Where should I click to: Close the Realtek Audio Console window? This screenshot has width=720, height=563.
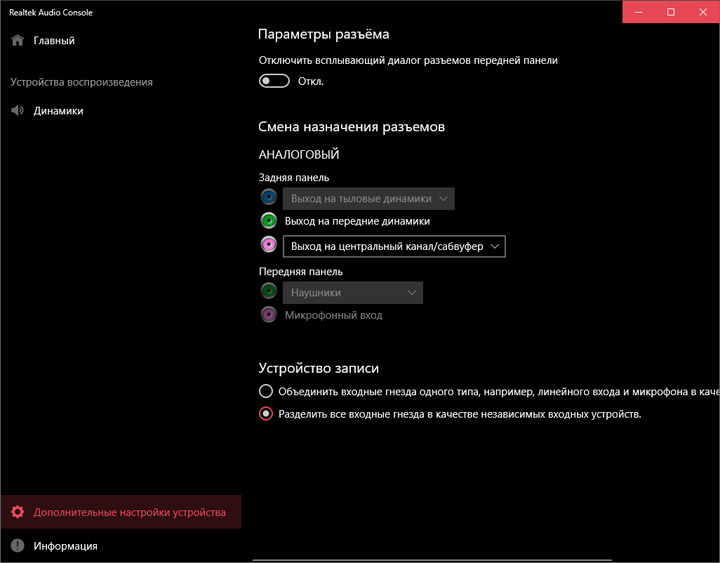pyautogui.click(x=703, y=12)
